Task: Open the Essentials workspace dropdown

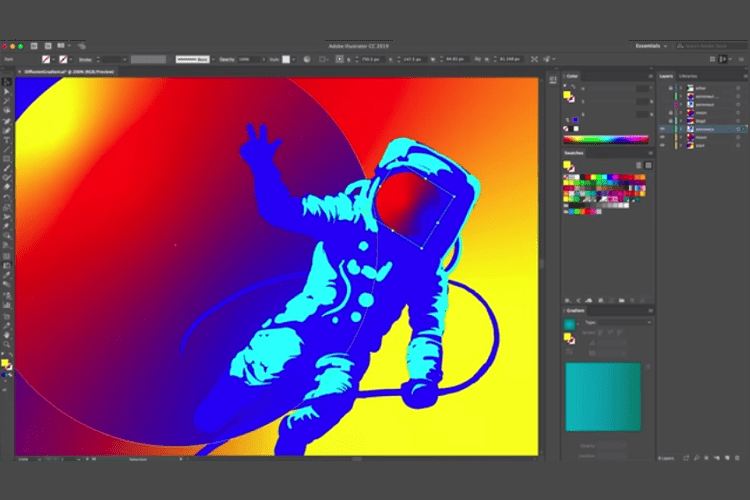Action: 651,46
